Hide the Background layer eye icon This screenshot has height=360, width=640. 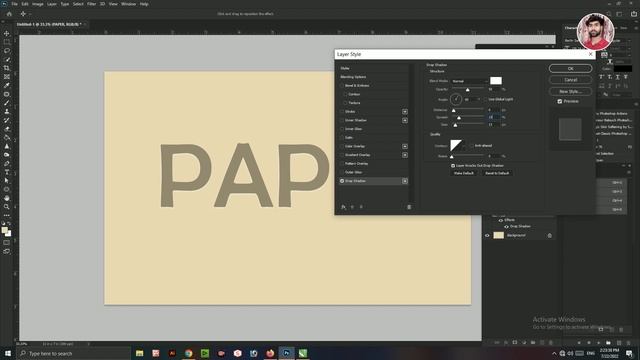tap(487, 236)
